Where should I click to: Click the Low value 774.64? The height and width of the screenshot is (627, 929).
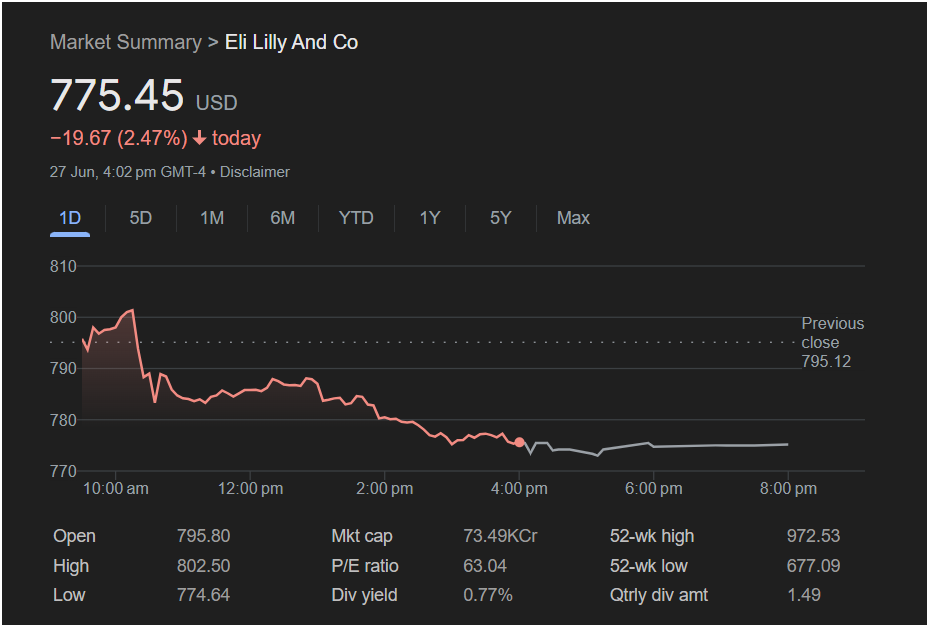(203, 594)
